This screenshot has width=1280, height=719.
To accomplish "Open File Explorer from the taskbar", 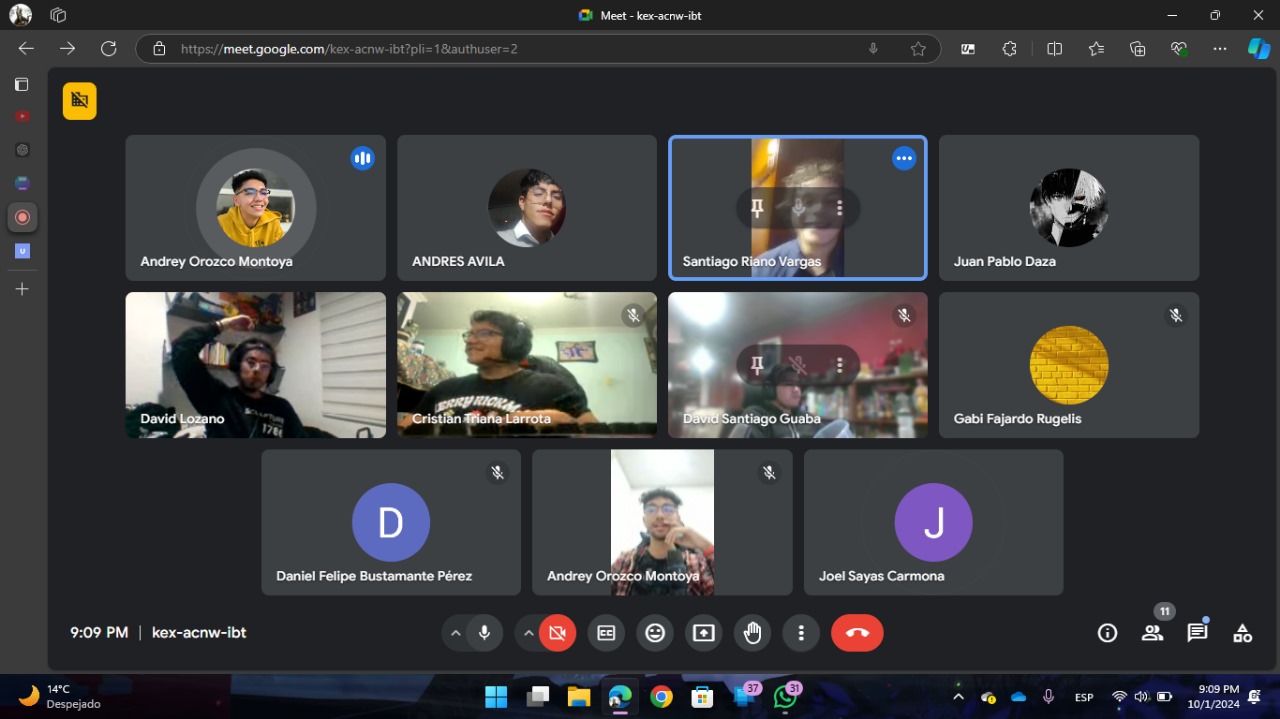I will pos(578,696).
